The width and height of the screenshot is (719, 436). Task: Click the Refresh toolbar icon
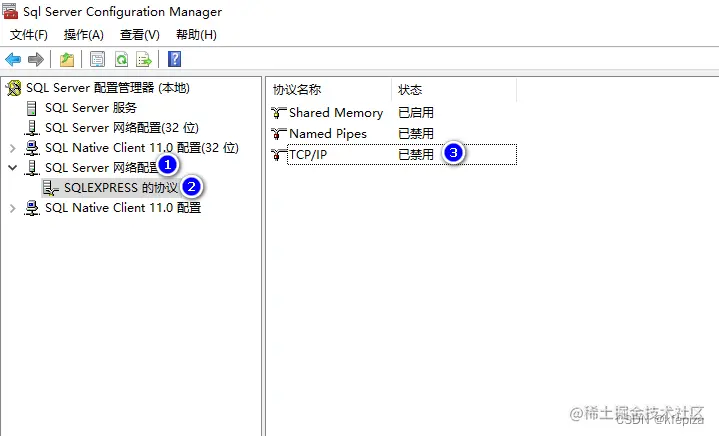pos(121,59)
